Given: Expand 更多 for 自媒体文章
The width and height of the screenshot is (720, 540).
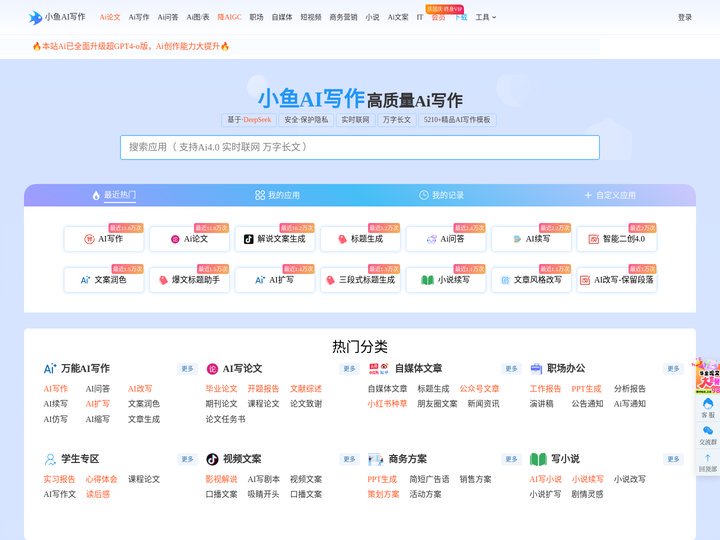Looking at the screenshot, I should pyautogui.click(x=512, y=369).
